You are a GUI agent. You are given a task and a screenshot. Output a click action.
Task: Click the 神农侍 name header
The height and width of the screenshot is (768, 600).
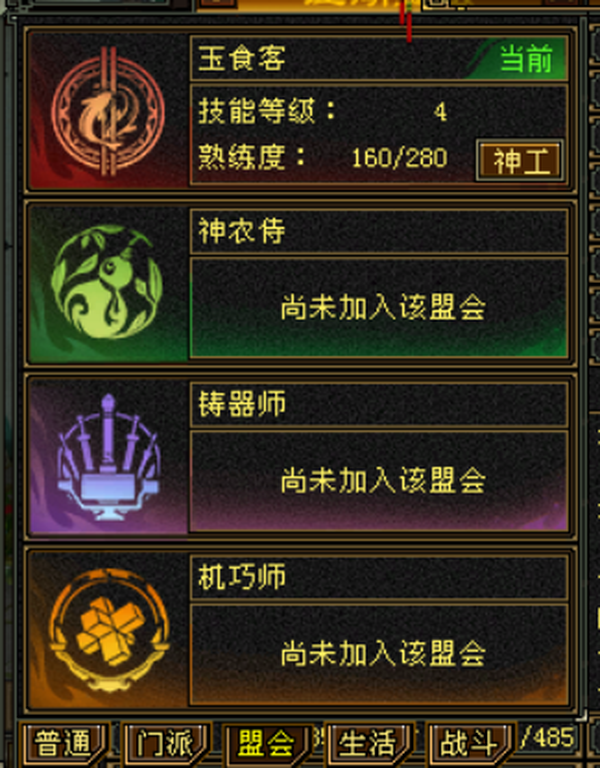pyautogui.click(x=379, y=231)
